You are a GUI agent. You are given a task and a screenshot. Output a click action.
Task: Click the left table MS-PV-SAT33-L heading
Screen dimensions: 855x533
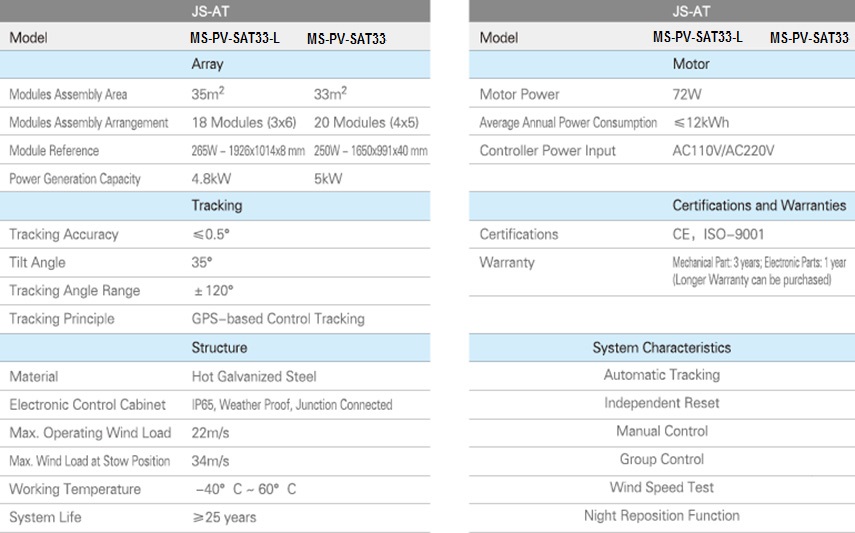(x=235, y=38)
